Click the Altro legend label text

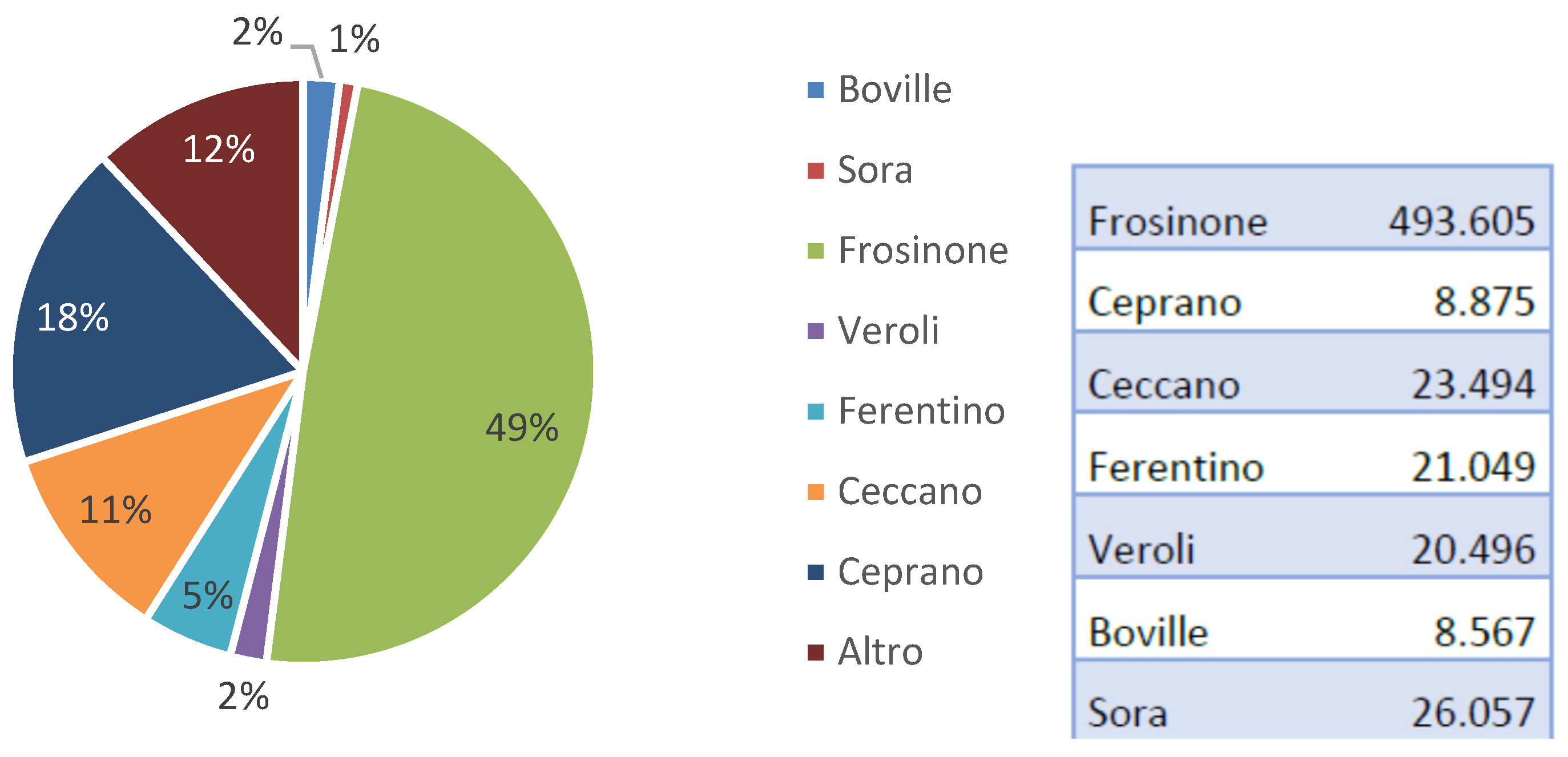click(x=880, y=651)
